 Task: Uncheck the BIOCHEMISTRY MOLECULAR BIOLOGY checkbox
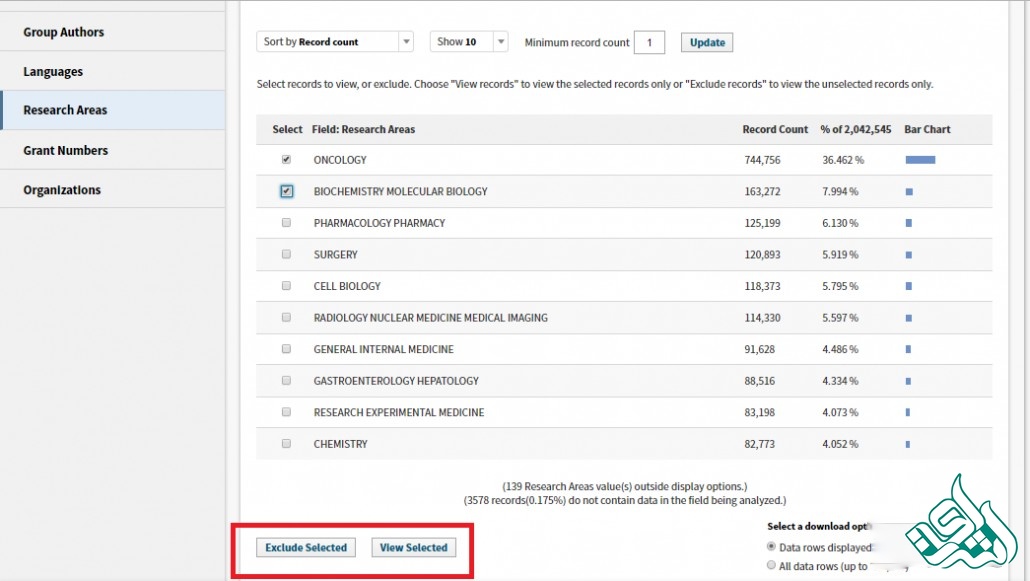click(x=287, y=191)
